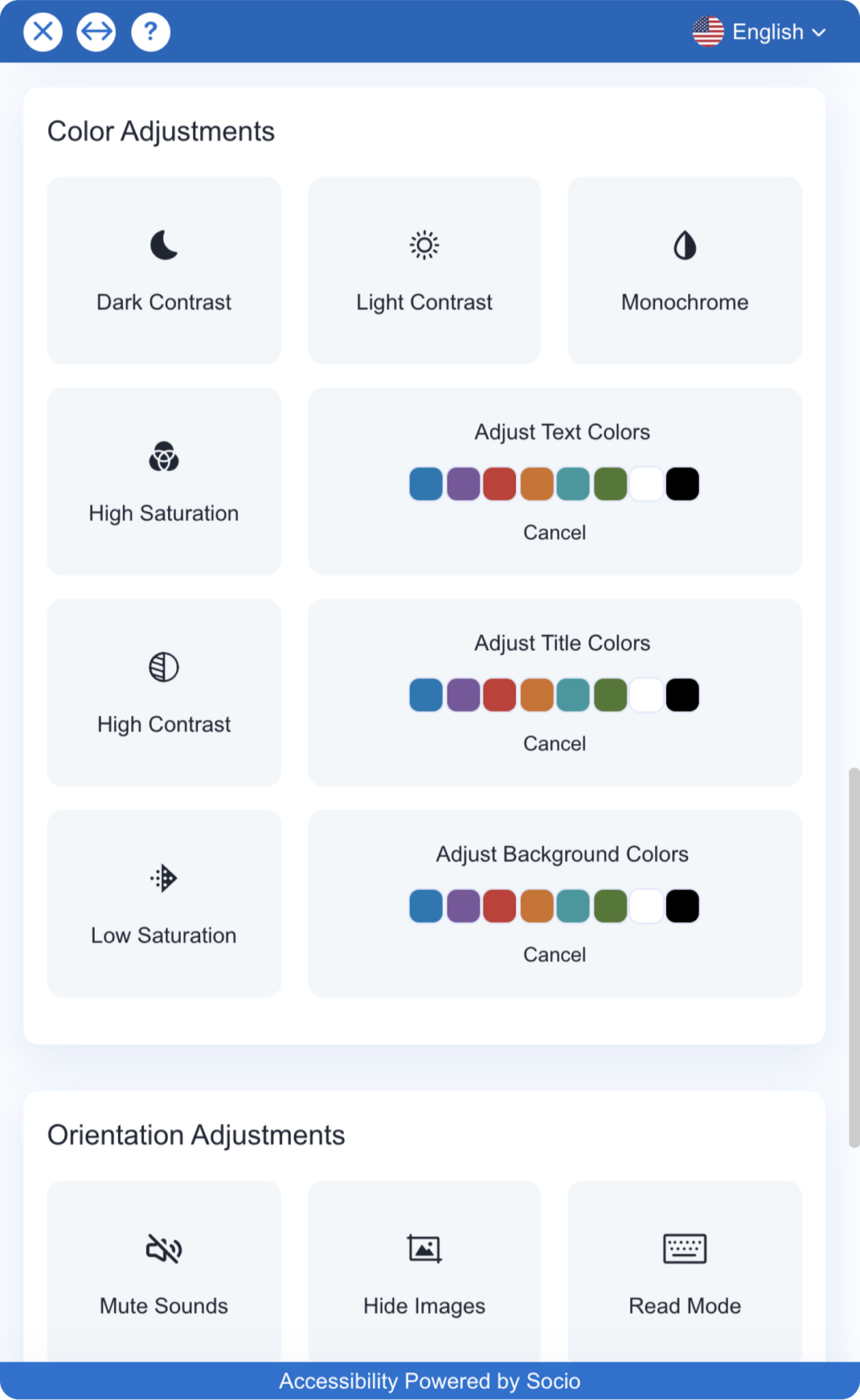This screenshot has height=1400, width=860.
Task: Close the accessibility panel with the X icon
Action: (x=43, y=31)
